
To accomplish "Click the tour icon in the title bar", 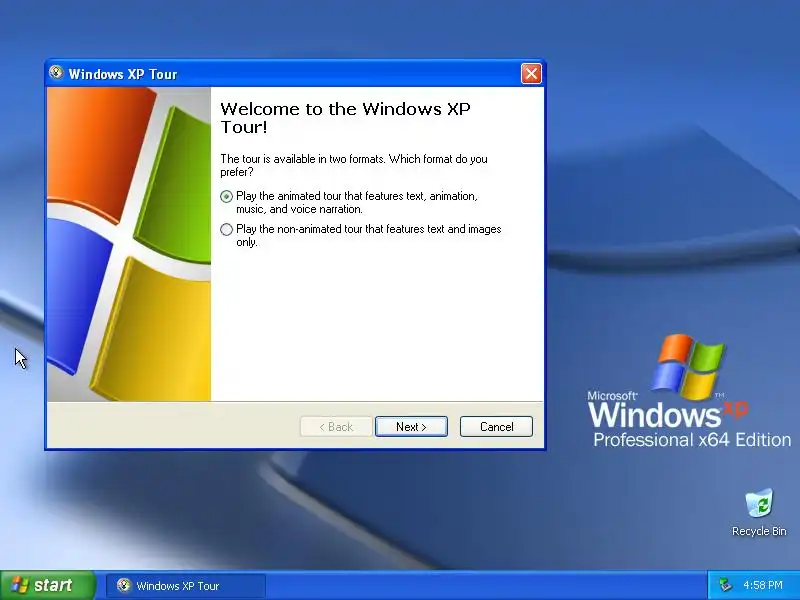I will click(x=56, y=73).
